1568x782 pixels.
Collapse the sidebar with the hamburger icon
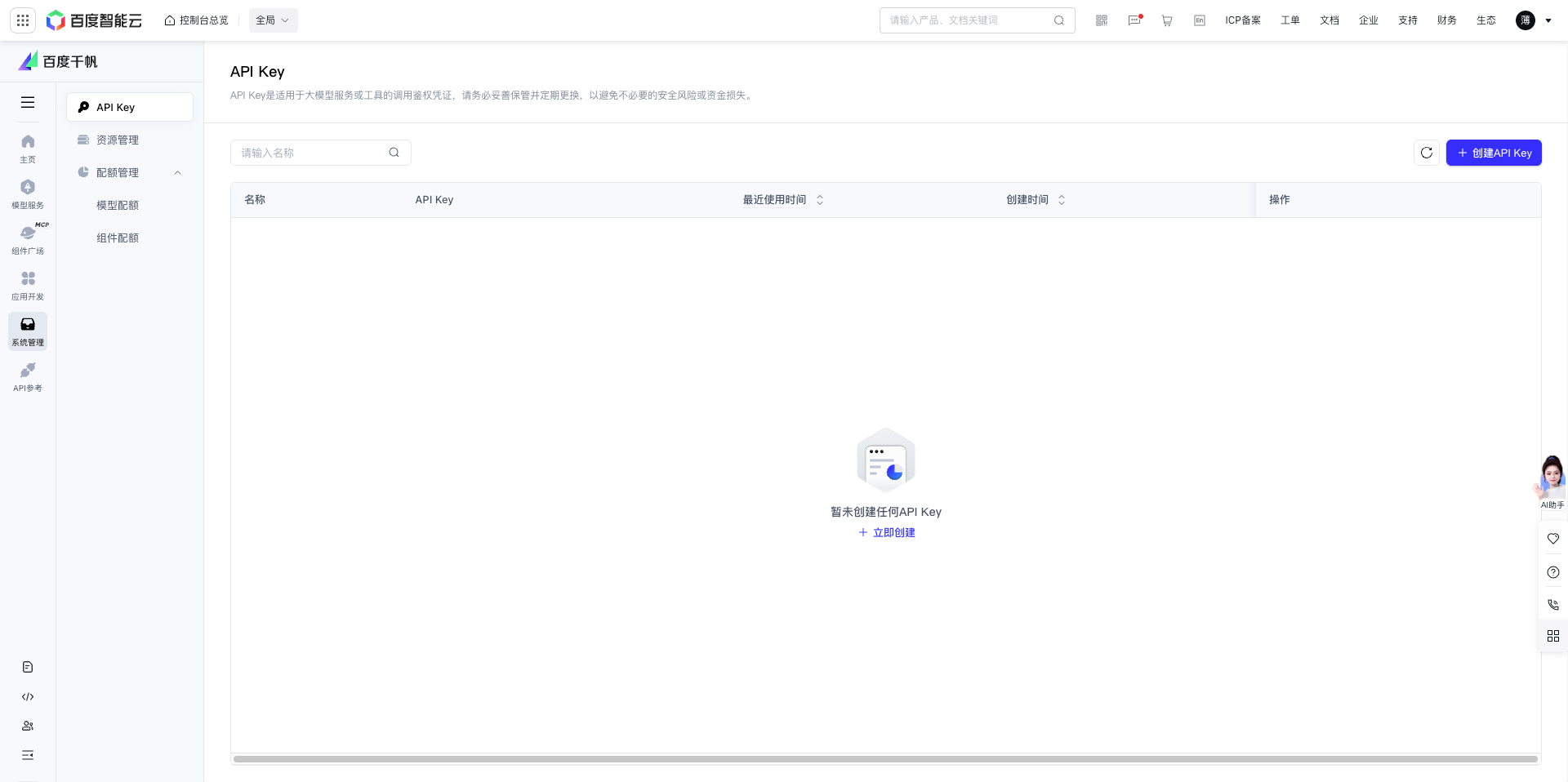[27, 102]
